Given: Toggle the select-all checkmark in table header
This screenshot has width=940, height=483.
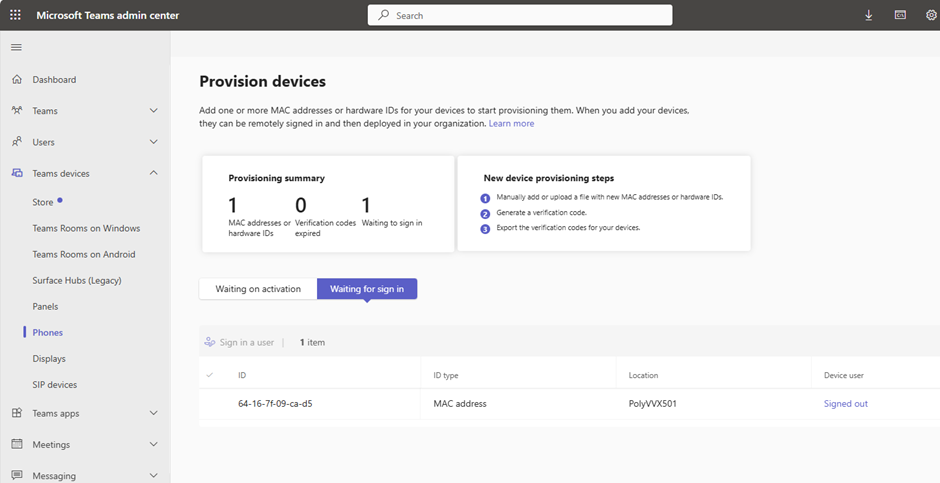Looking at the screenshot, I should [x=210, y=375].
